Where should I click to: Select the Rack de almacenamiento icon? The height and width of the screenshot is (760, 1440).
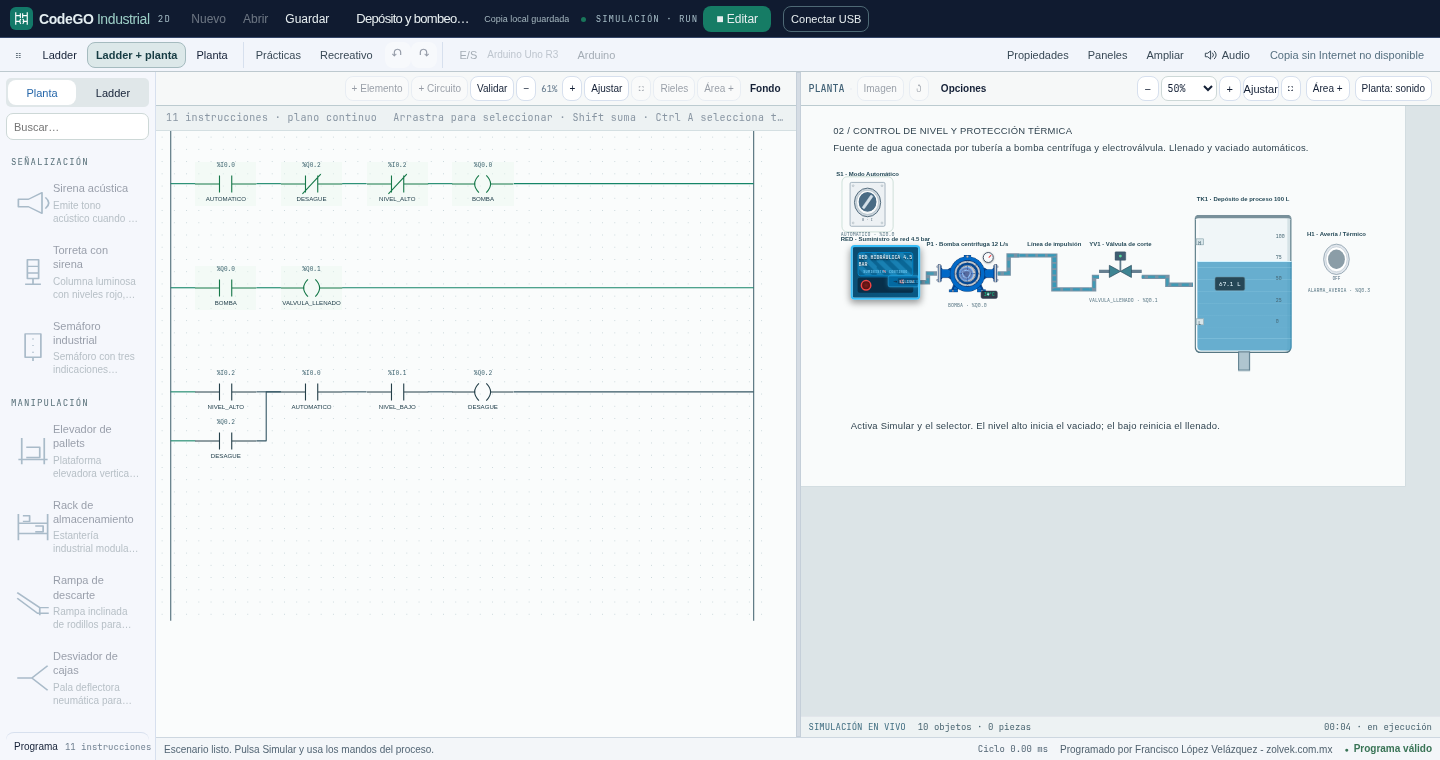click(x=33, y=527)
